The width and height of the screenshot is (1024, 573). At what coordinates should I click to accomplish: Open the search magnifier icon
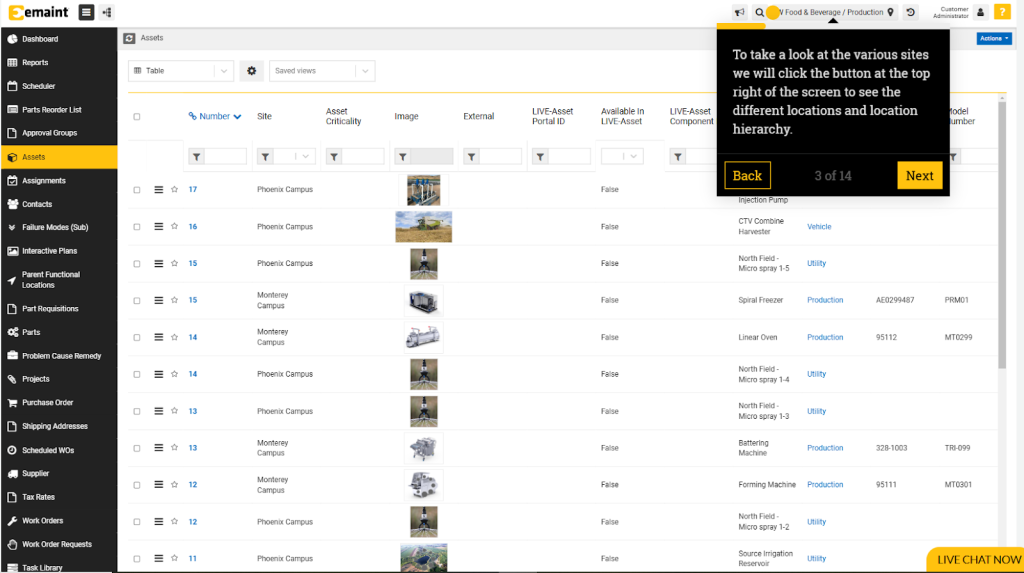click(x=759, y=13)
